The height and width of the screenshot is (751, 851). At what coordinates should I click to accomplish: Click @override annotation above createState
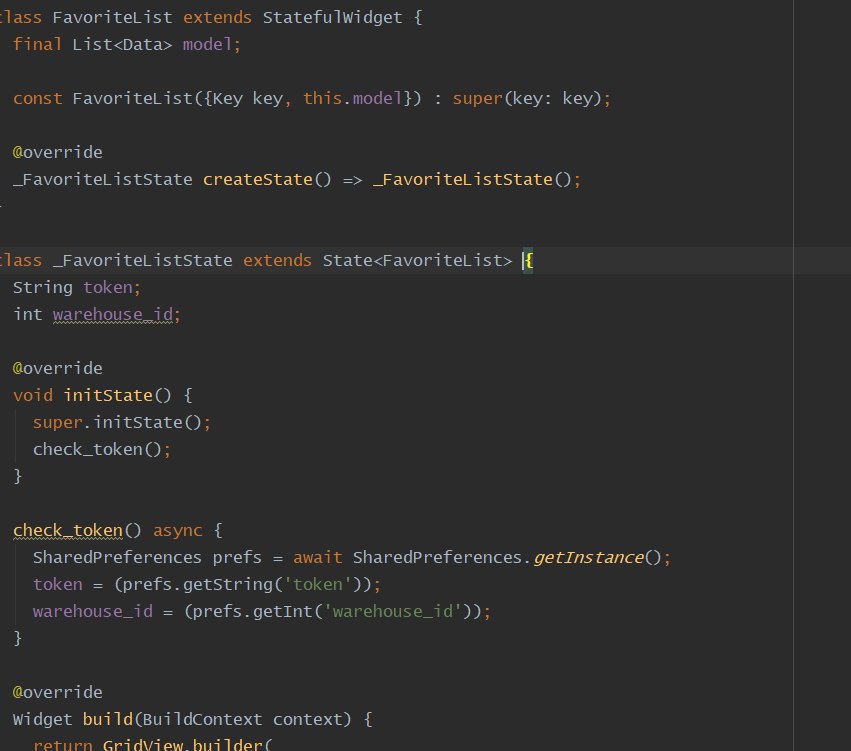pos(58,152)
